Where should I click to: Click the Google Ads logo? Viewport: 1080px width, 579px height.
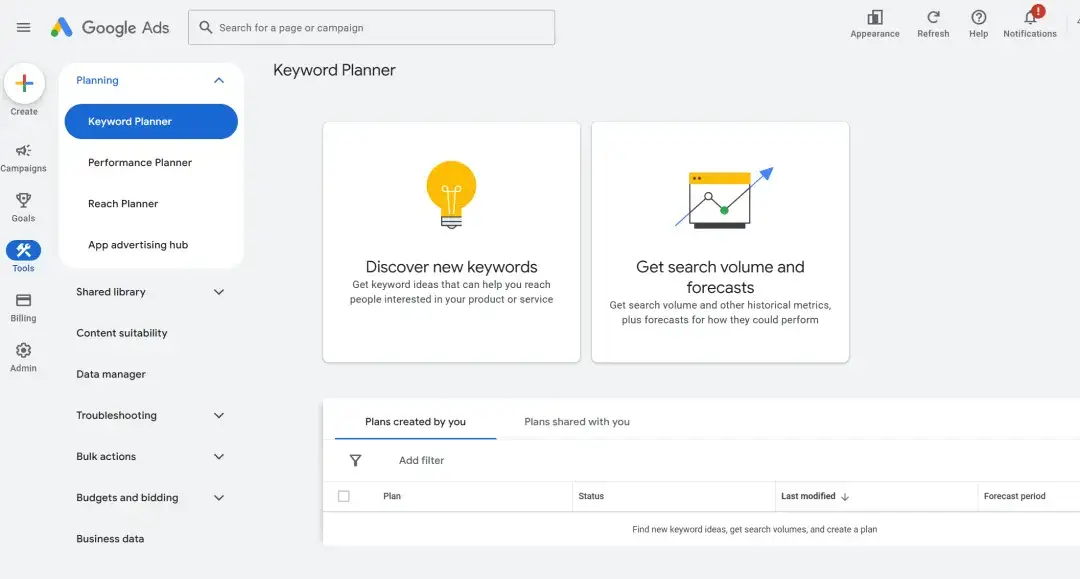(x=110, y=28)
